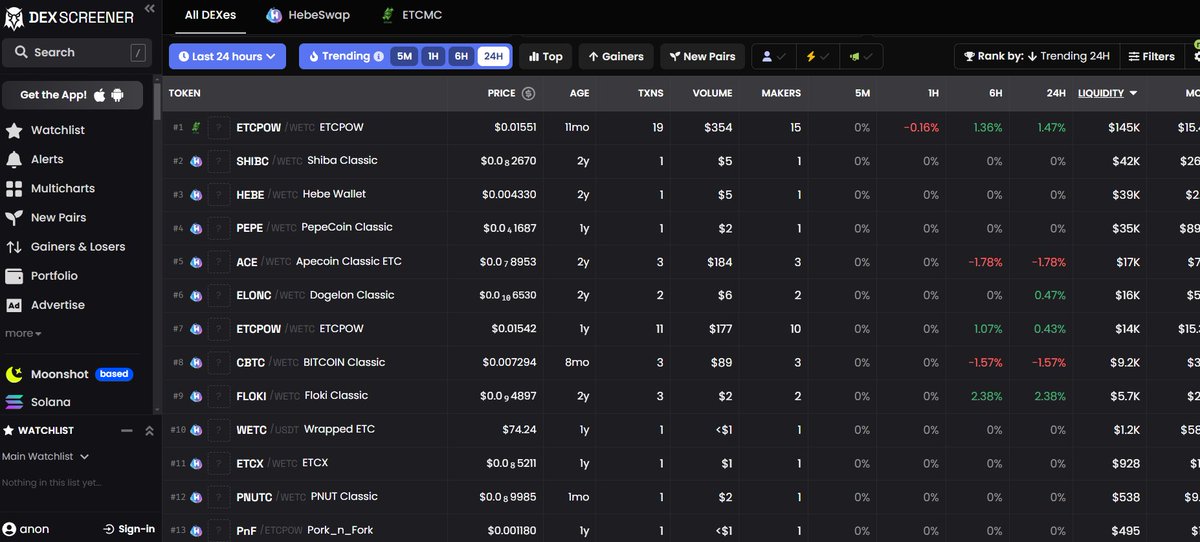Click in the Search input field
Screen dimensions: 1200x542
click(x=76, y=52)
